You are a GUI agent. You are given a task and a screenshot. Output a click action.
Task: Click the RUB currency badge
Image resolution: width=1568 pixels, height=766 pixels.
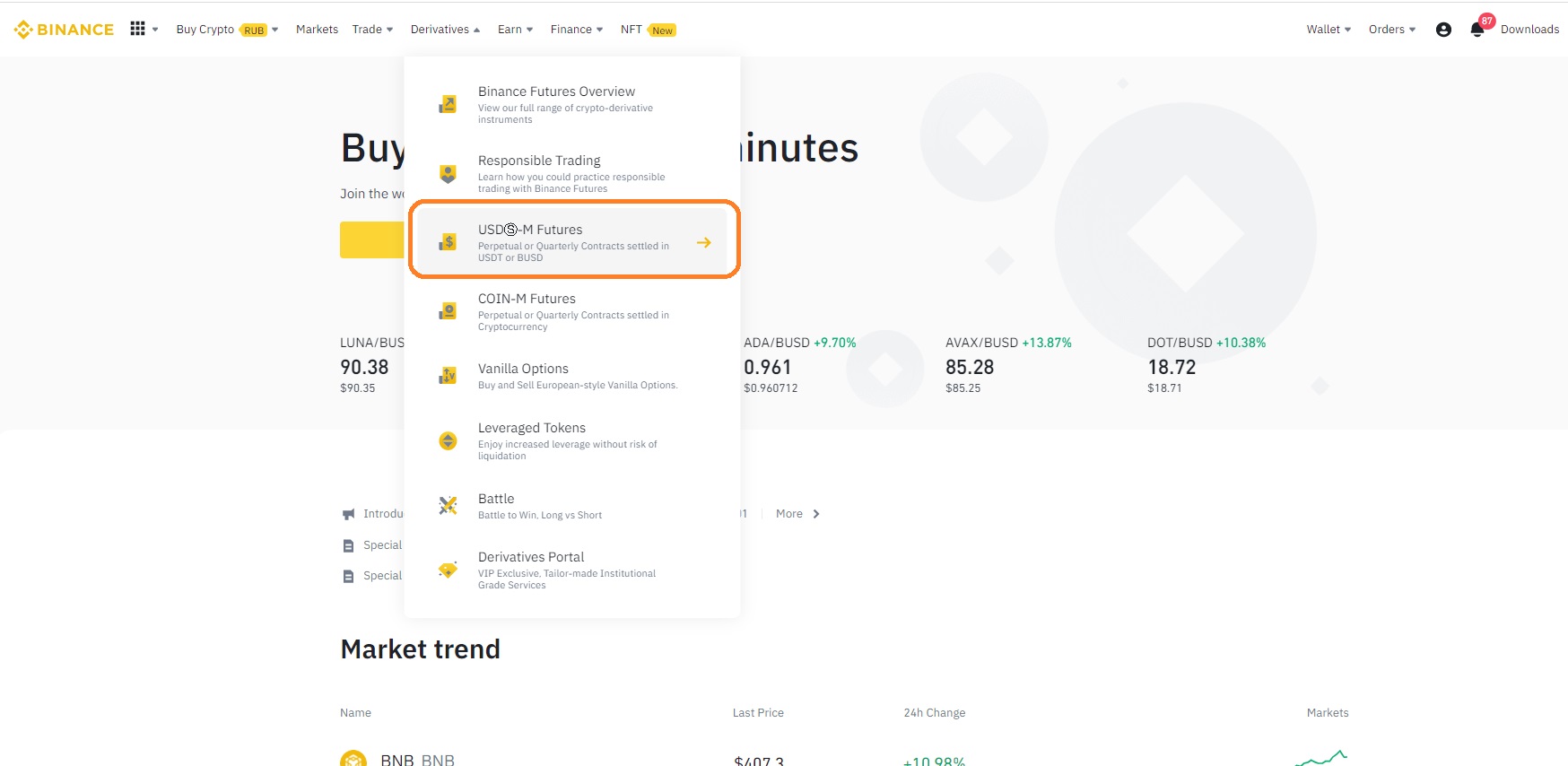click(254, 30)
